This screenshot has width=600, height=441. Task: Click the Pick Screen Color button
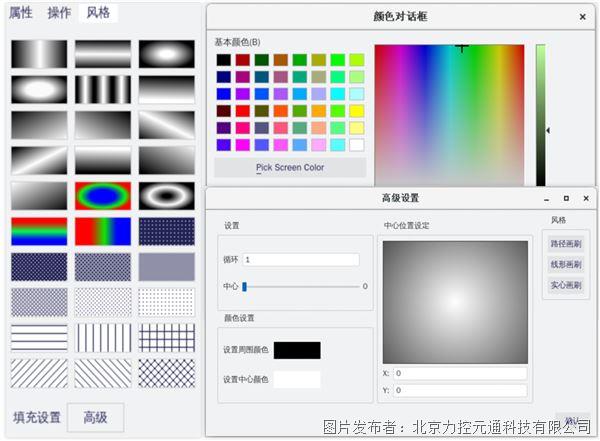pyautogui.click(x=290, y=167)
